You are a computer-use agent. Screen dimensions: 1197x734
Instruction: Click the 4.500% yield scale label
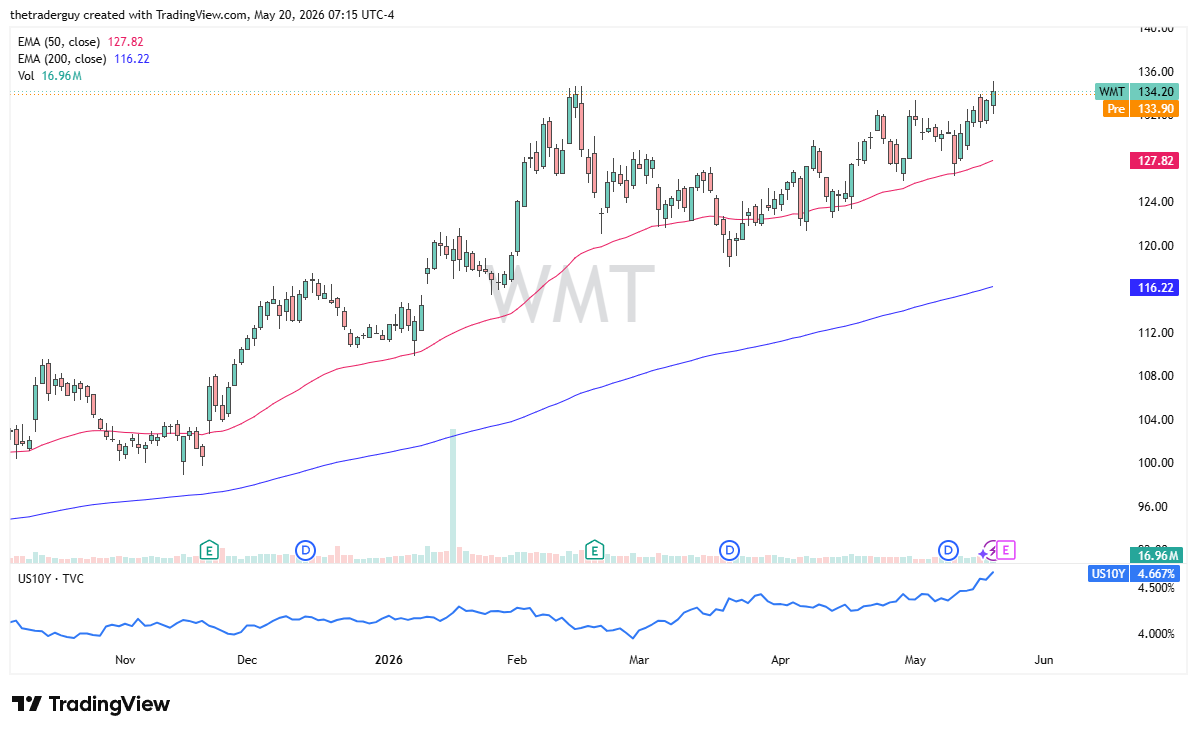(x=1156, y=587)
